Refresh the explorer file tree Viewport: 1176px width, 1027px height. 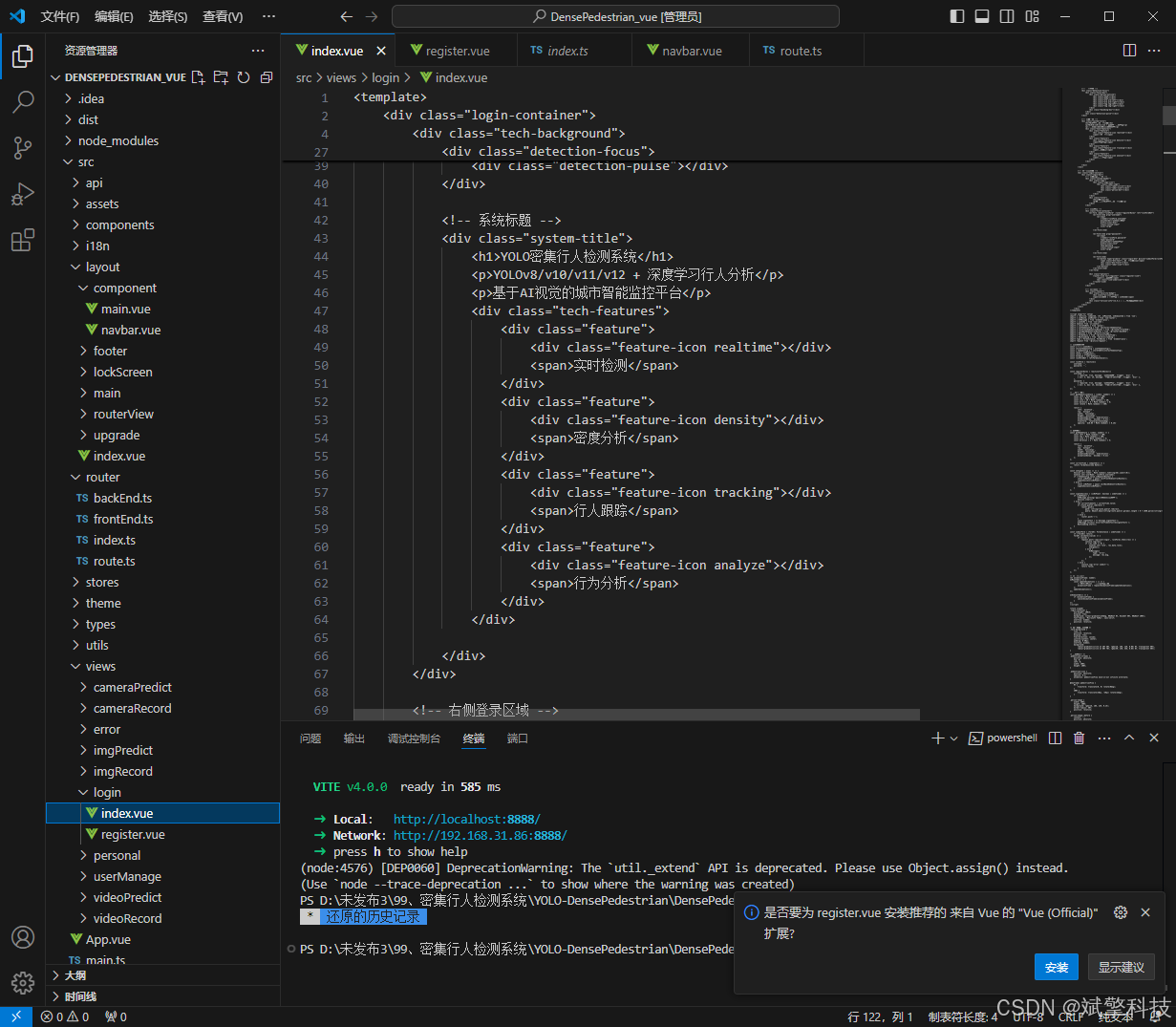244,77
